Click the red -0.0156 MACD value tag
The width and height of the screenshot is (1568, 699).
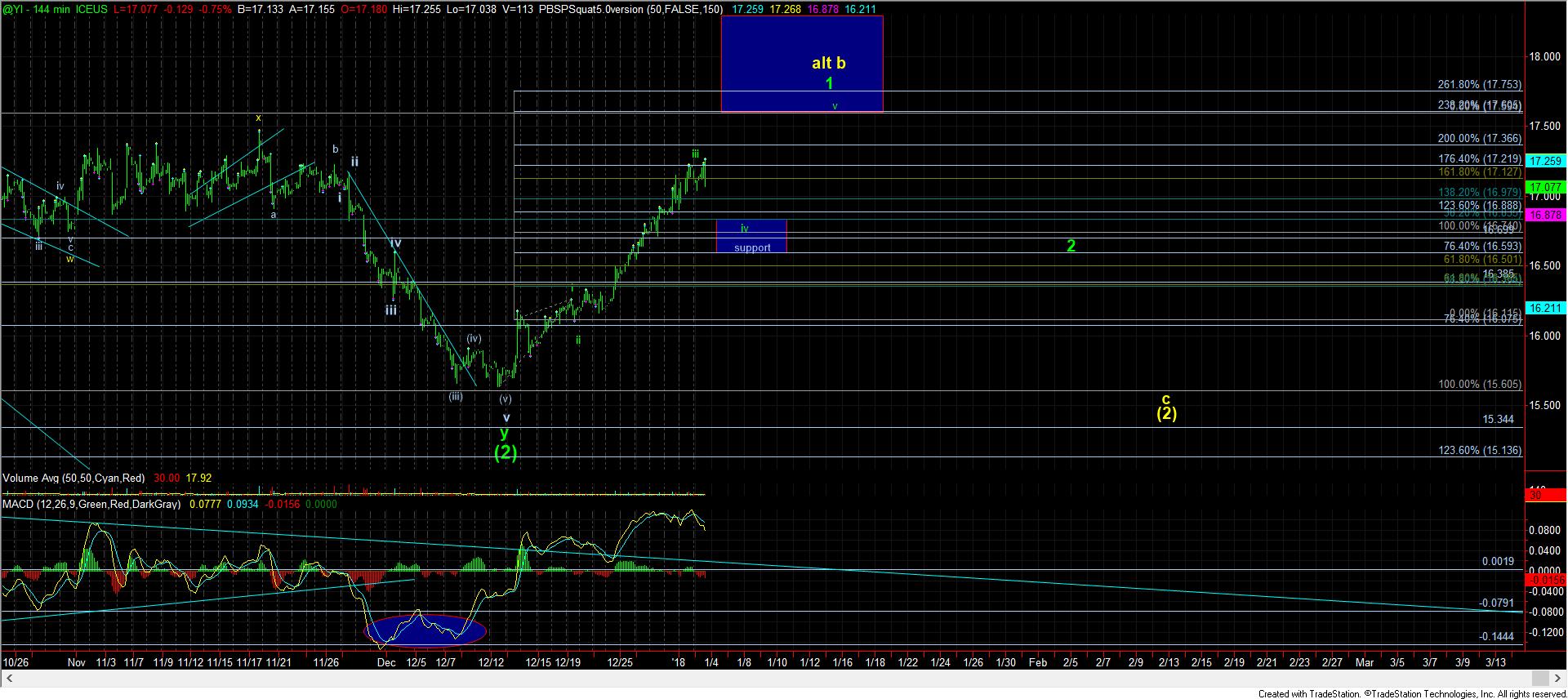1545,579
